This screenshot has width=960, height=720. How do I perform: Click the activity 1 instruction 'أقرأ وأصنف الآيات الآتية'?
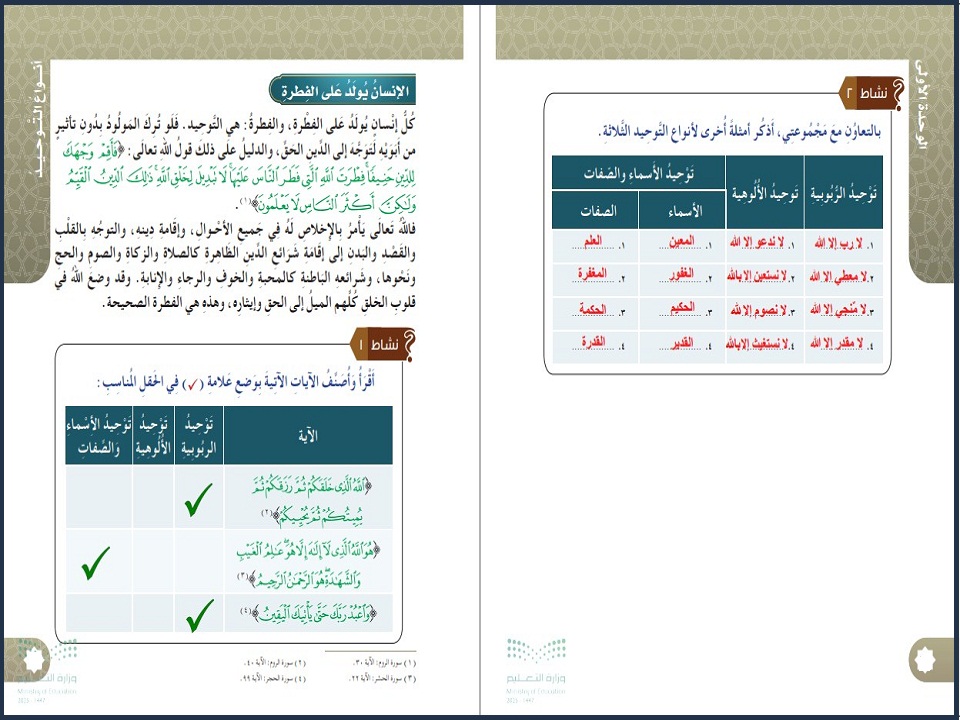(236, 383)
